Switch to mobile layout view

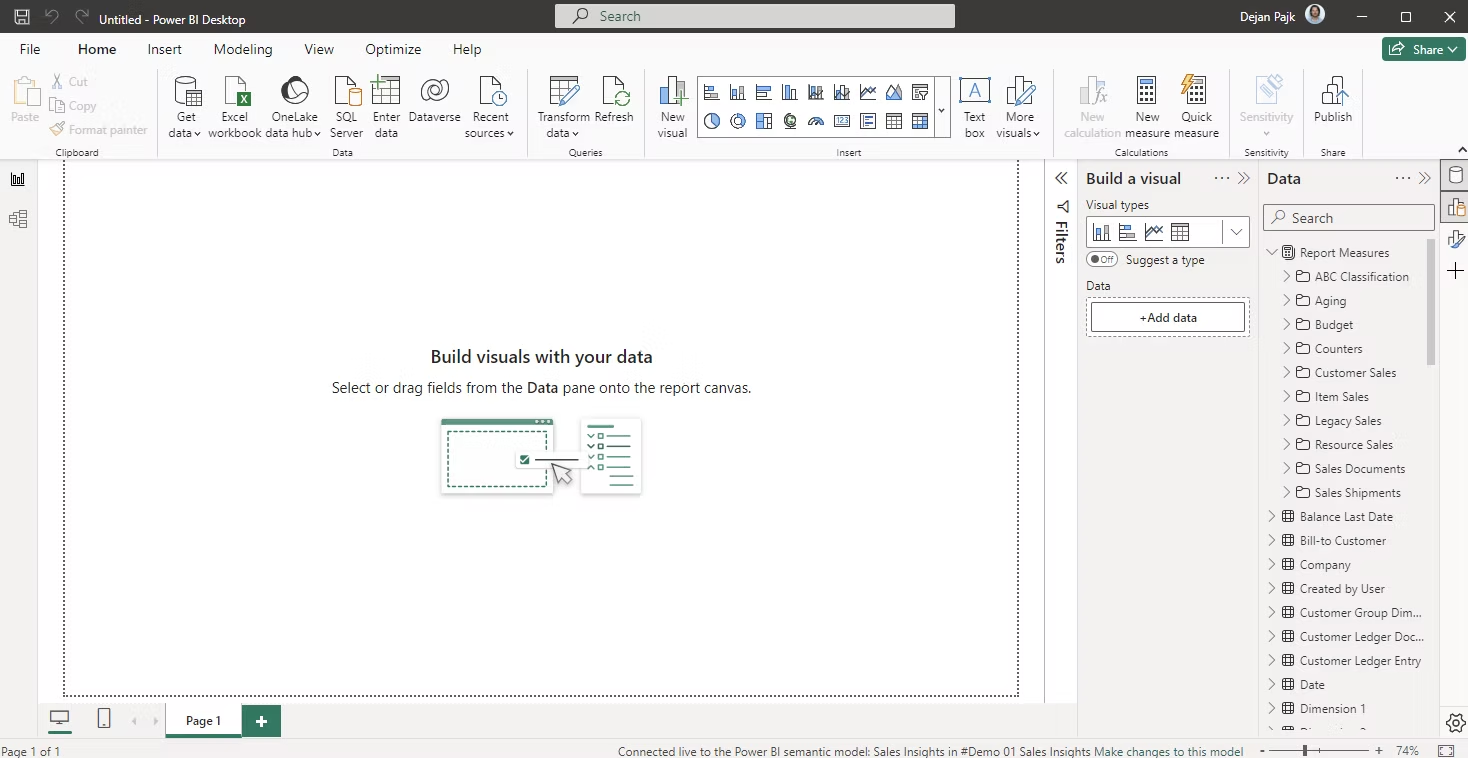tap(104, 719)
